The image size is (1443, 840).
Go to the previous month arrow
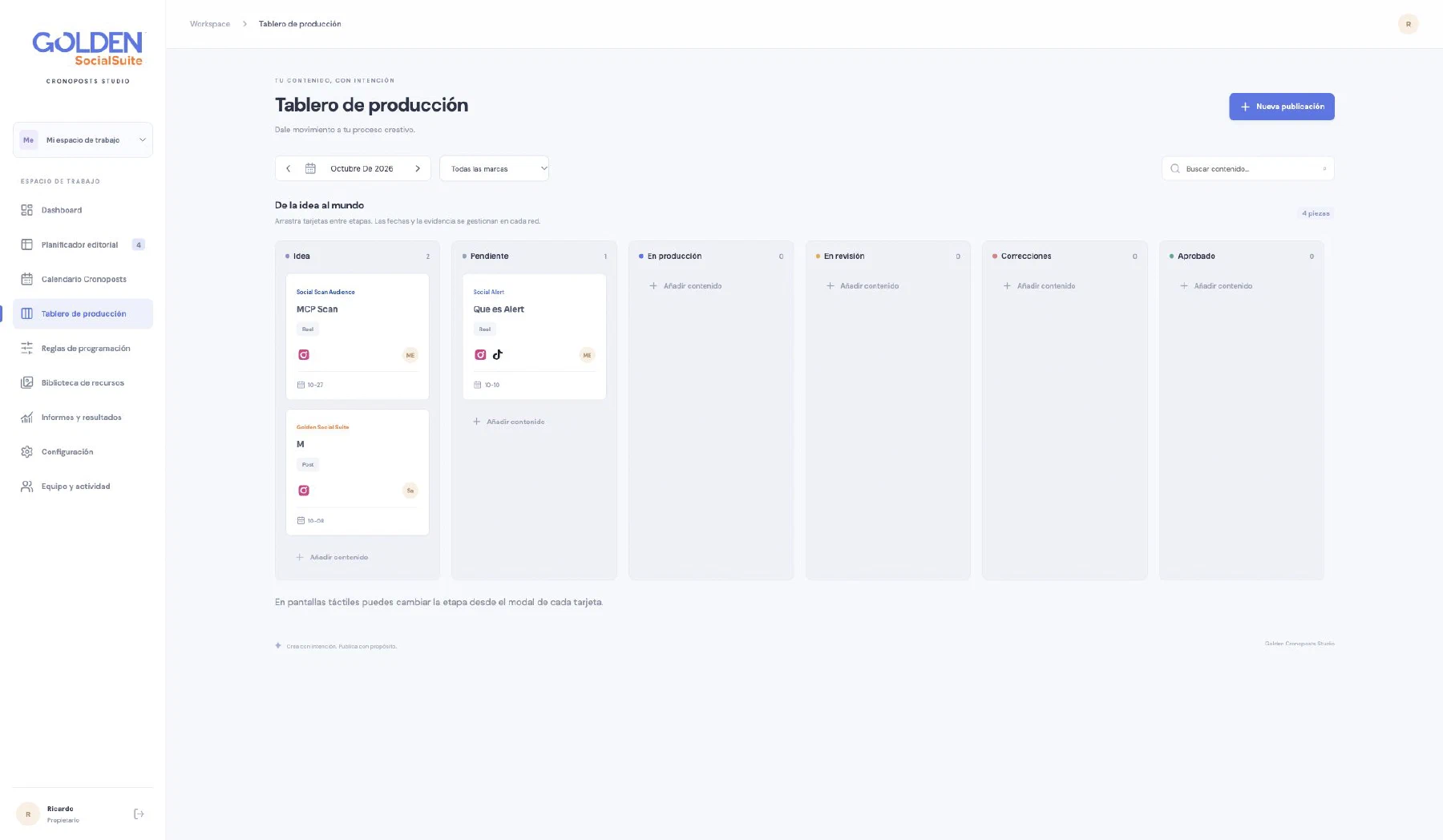coord(289,168)
